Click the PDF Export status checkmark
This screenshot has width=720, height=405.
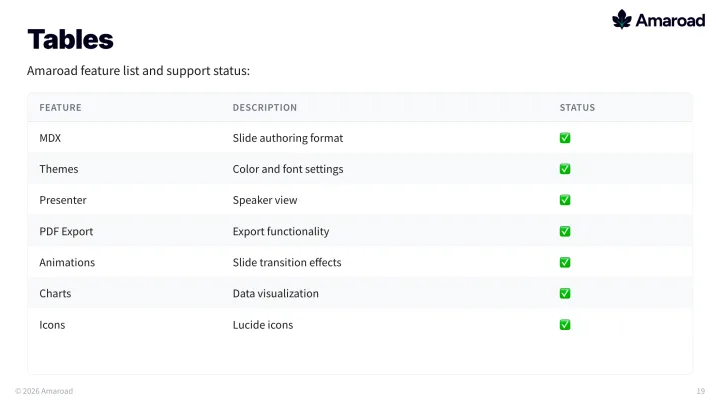(x=565, y=231)
